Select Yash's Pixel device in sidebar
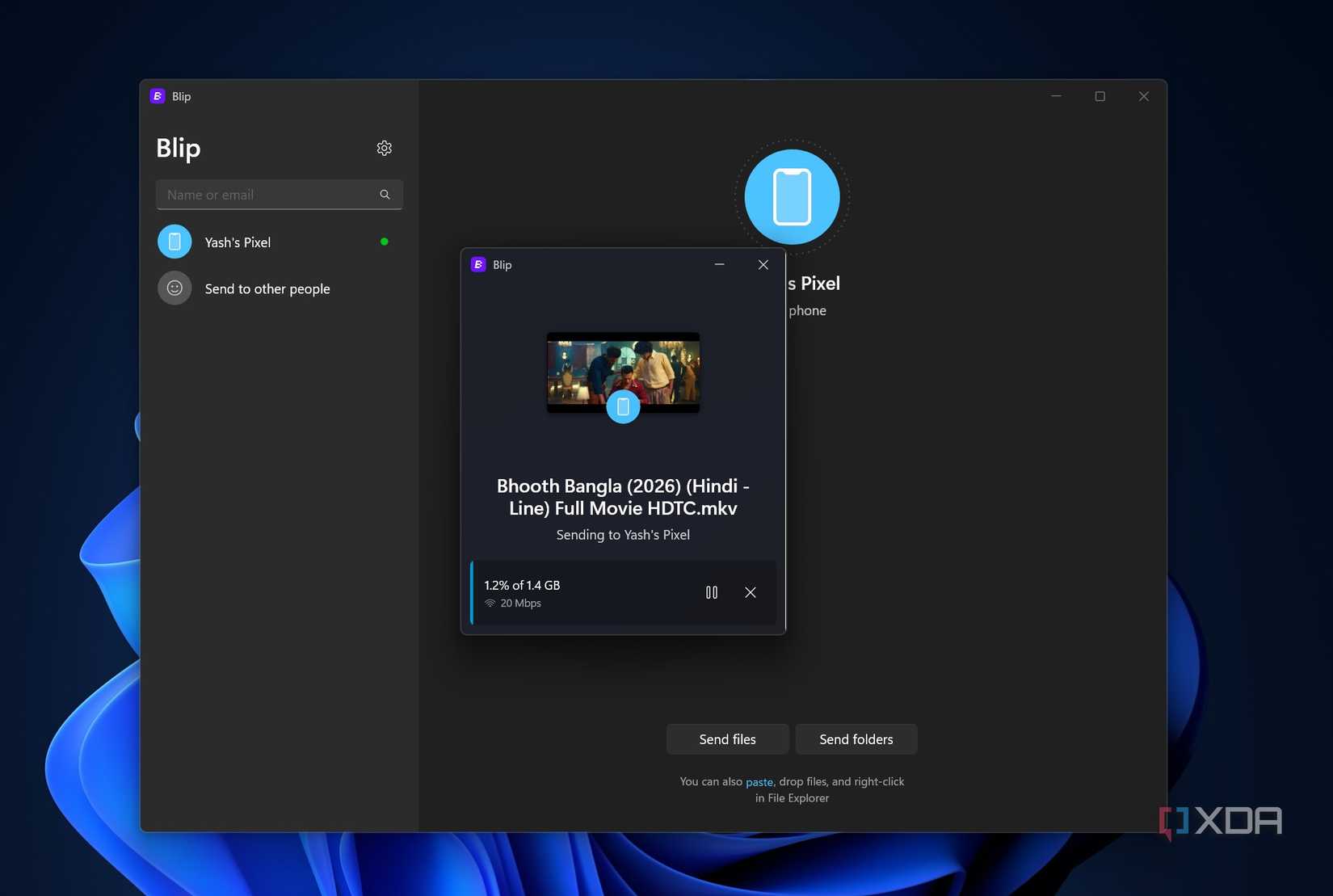Screen dimensions: 1333x896 [x=280, y=242]
